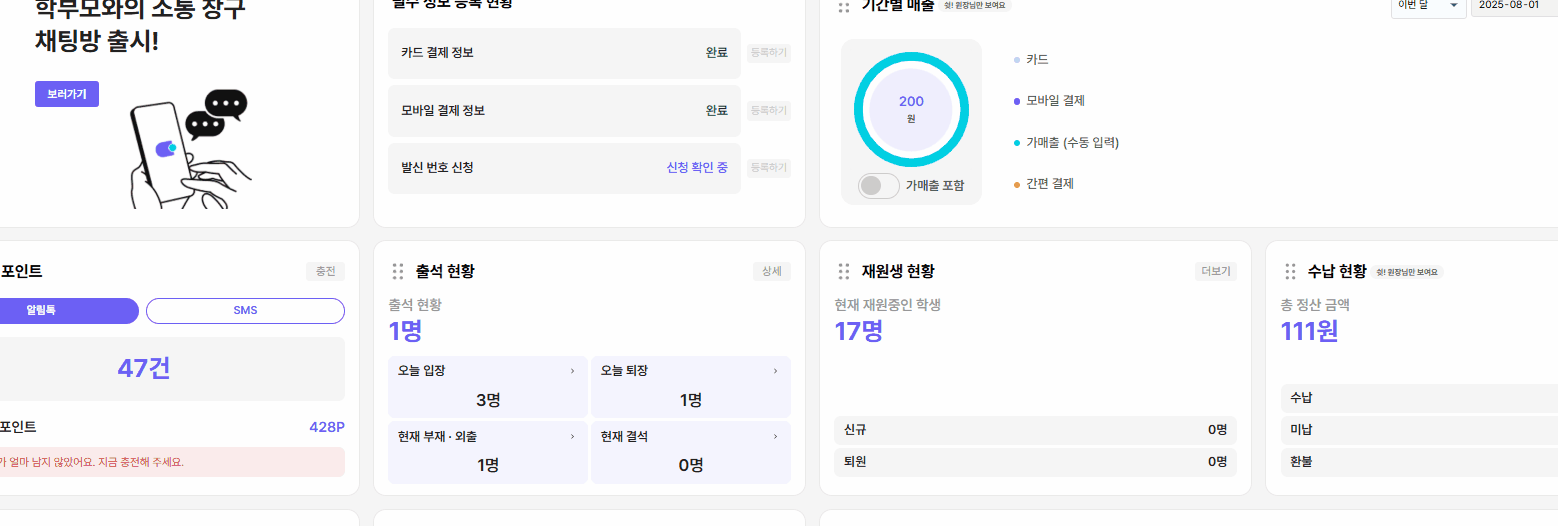Click the 상세 button in 출석 현황
The width and height of the screenshot is (1558, 526).
tap(771, 271)
